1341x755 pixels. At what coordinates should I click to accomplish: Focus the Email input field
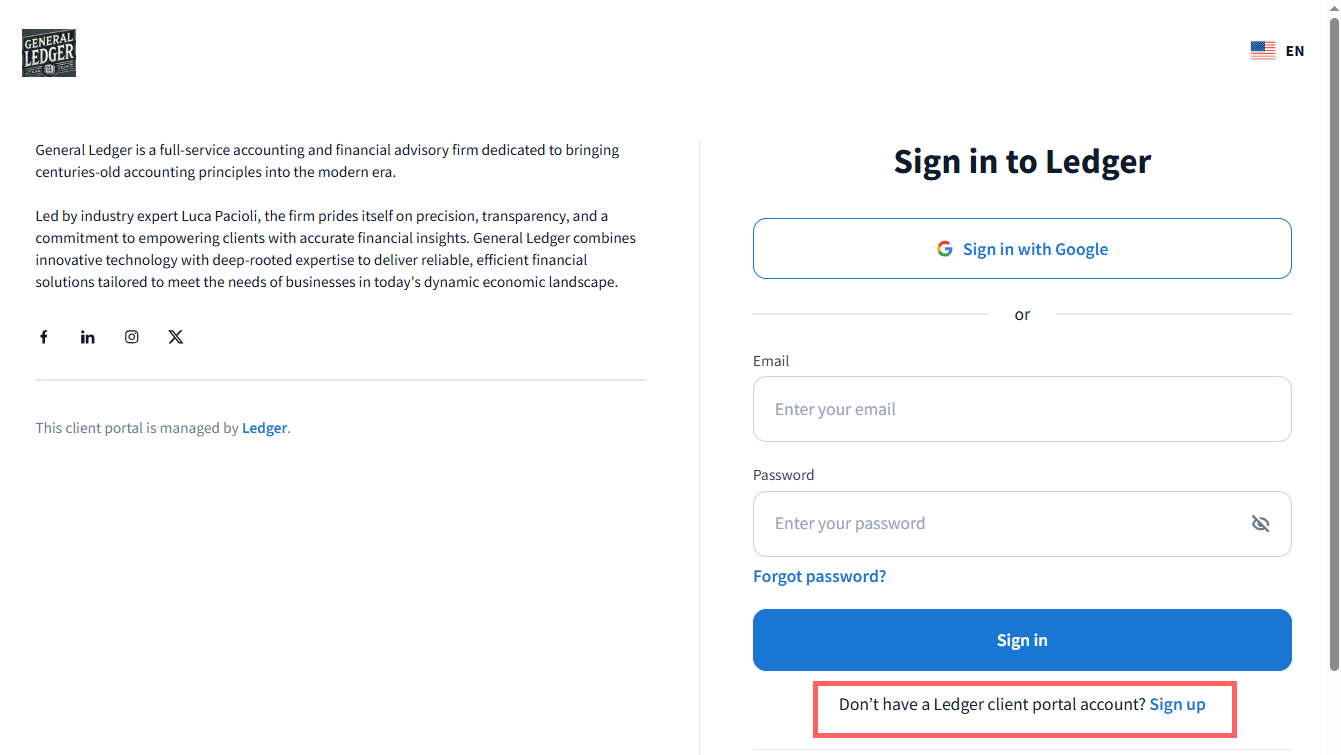pos(1022,409)
